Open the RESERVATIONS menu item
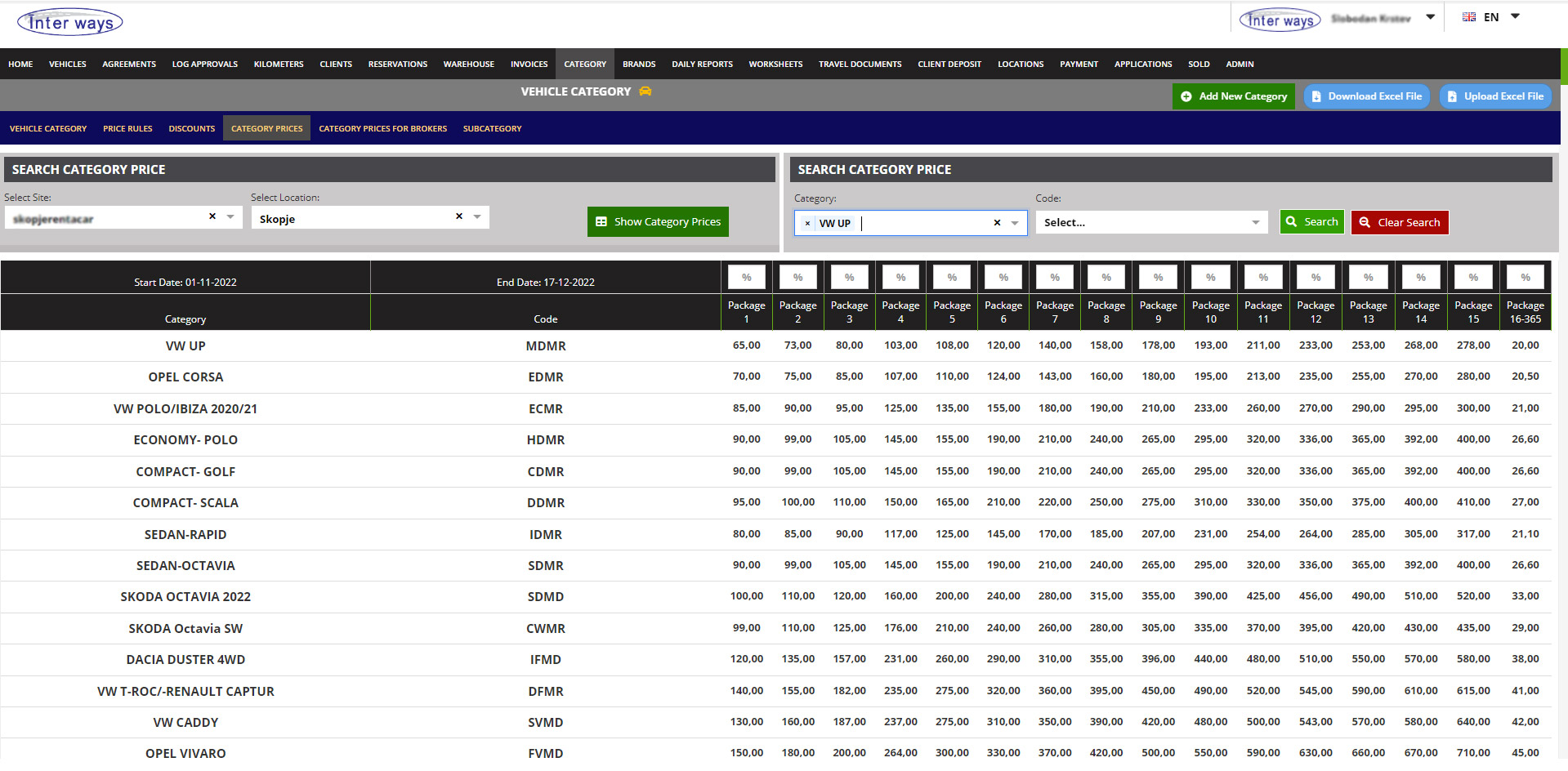The image size is (1568, 771). tap(398, 64)
